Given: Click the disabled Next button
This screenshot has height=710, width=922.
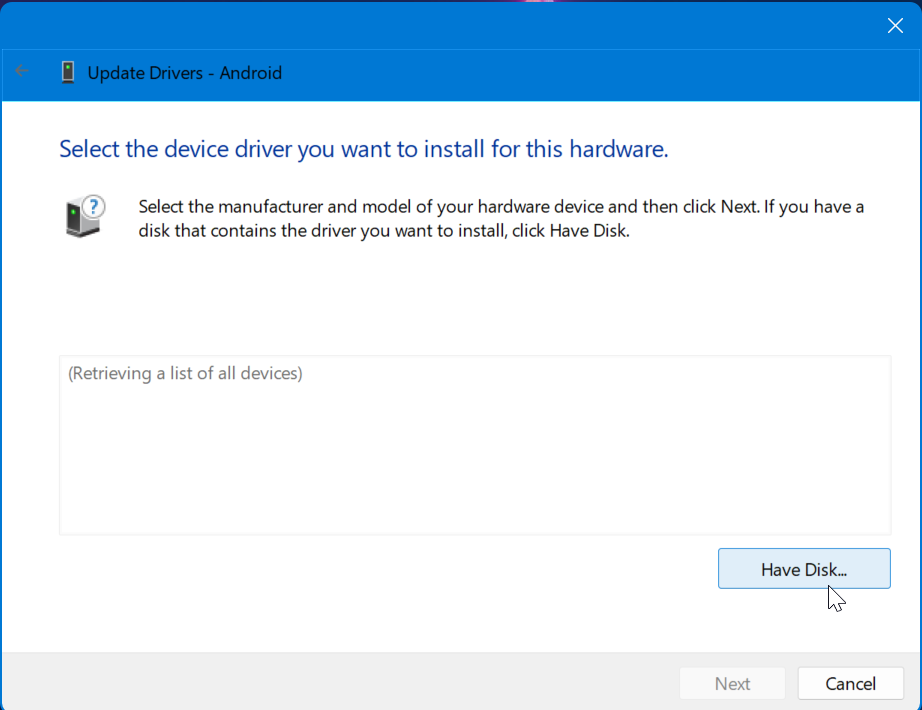Looking at the screenshot, I should click(732, 683).
